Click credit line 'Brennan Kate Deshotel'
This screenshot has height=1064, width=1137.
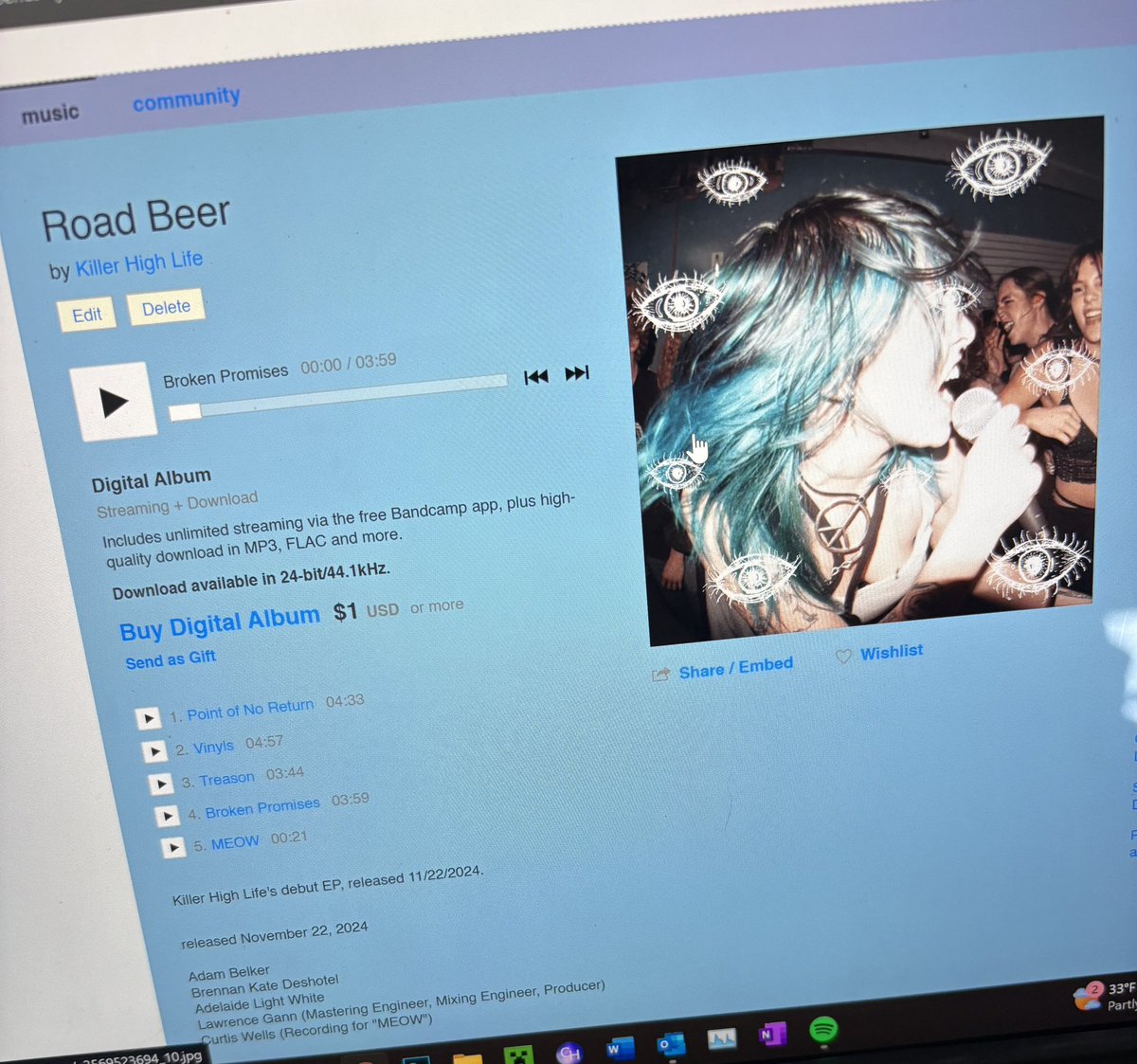tap(264, 985)
